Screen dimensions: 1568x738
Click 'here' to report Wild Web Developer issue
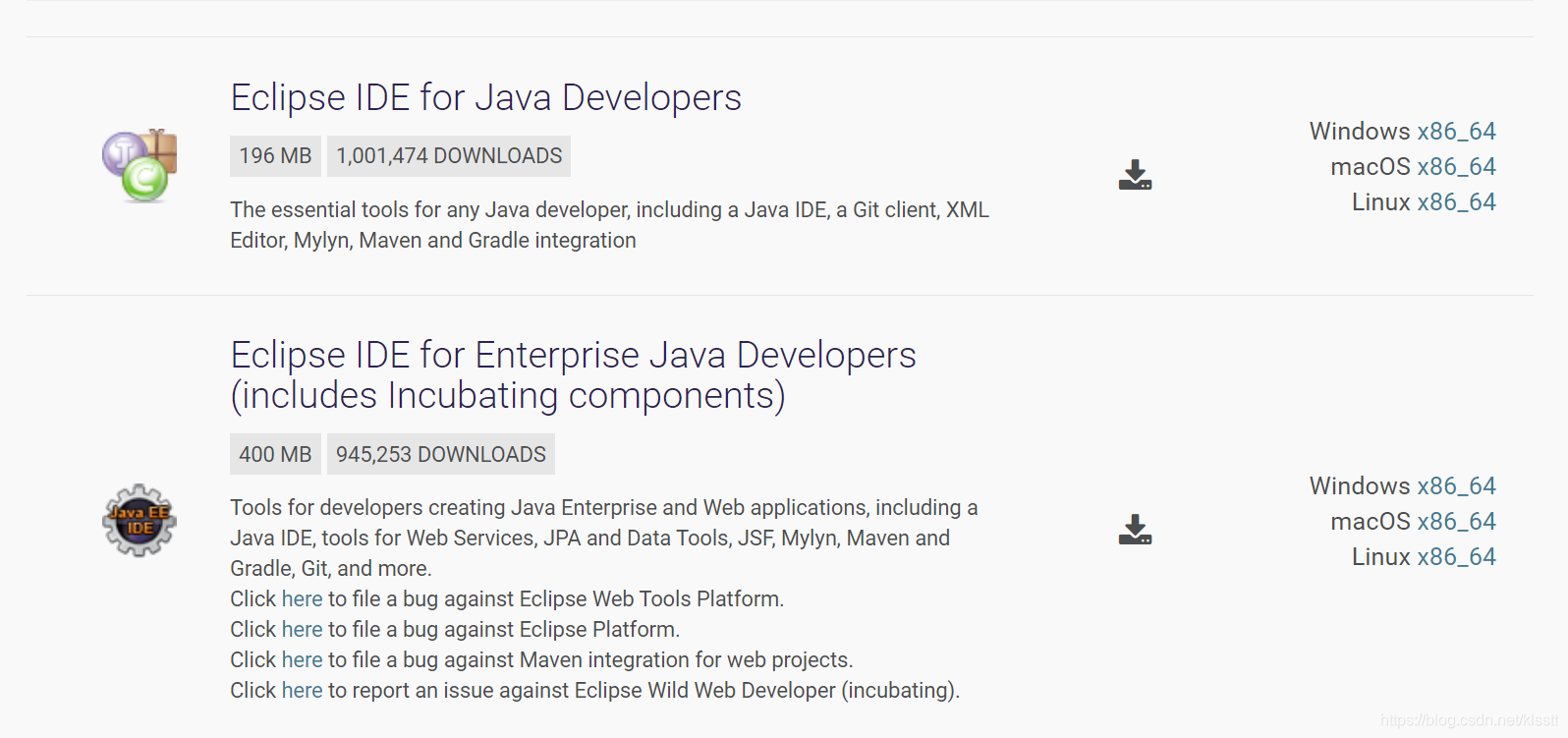pos(302,690)
